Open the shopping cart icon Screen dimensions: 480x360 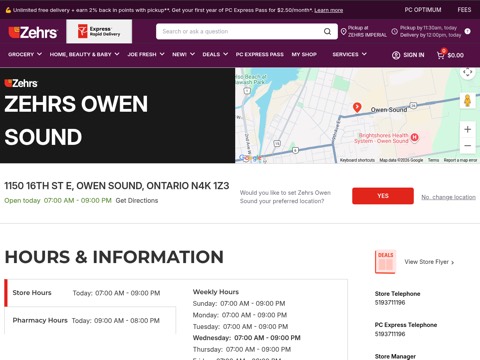pyautogui.click(x=441, y=55)
